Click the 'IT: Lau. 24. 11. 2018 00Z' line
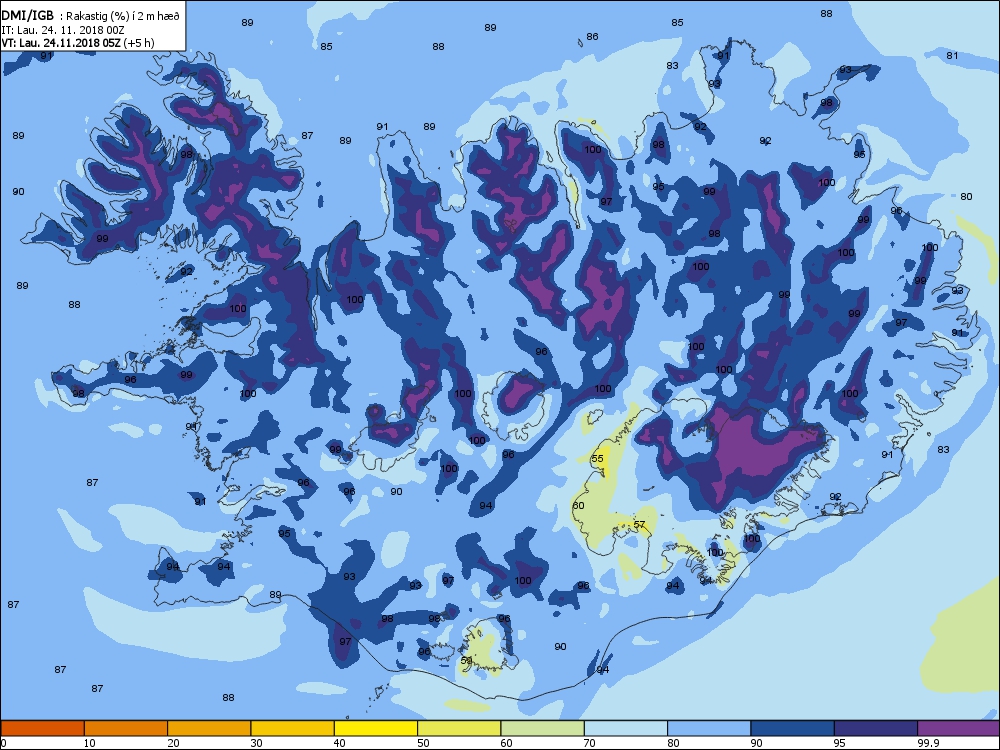 point(62,30)
